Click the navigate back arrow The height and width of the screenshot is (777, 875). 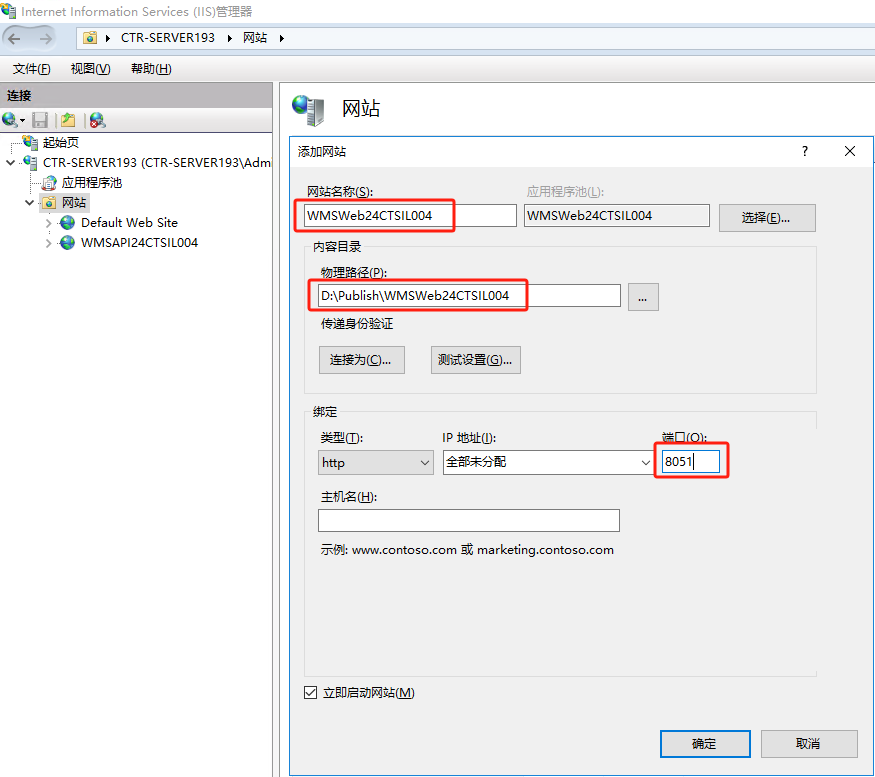pyautogui.click(x=15, y=38)
